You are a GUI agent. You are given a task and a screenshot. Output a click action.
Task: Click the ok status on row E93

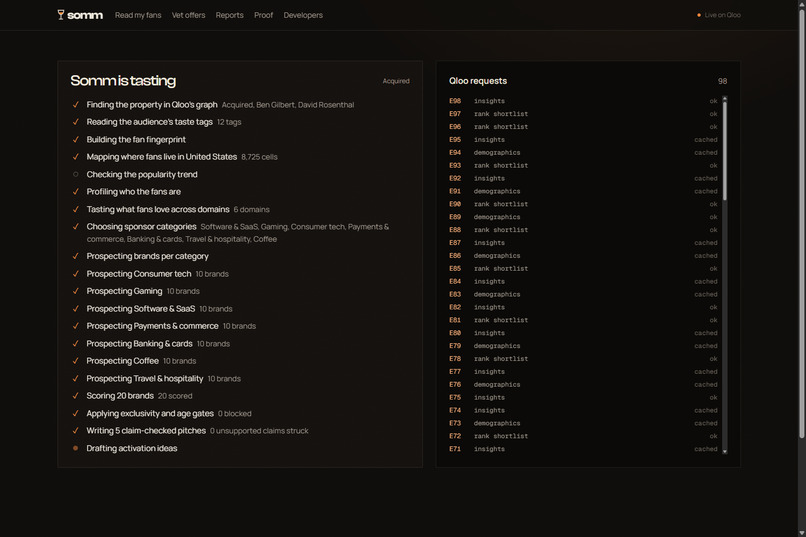pyautogui.click(x=713, y=165)
